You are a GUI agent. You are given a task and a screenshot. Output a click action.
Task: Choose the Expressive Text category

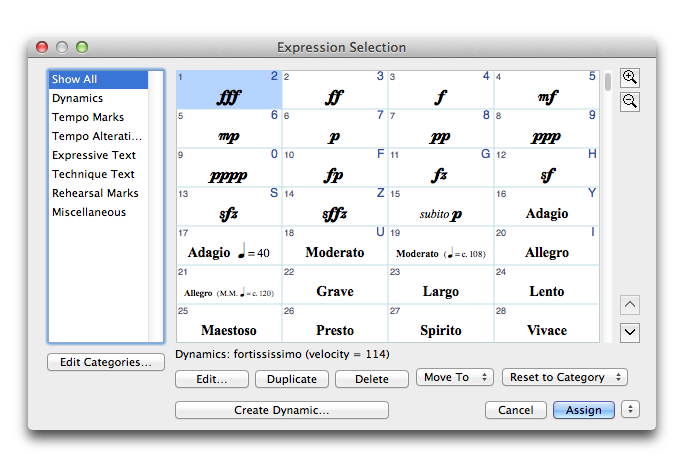98,155
